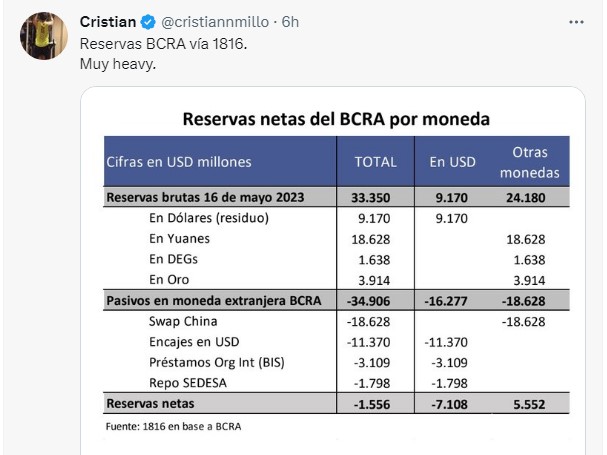Select the 'Reservas brutas 16 de mayo 2023' row
Image resolution: width=607 pixels, height=455 pixels.
click(336, 197)
